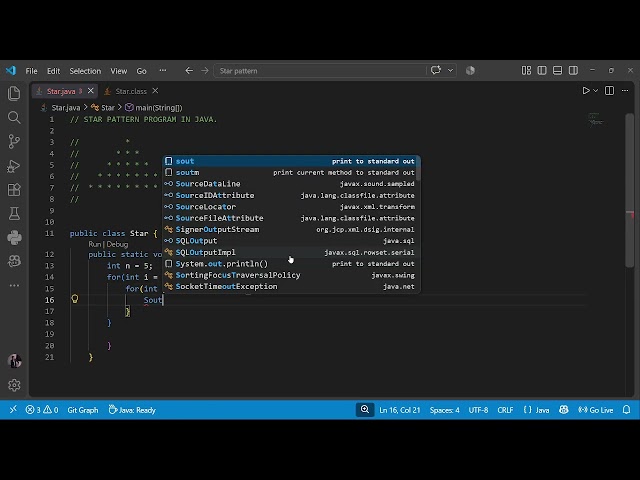
Task: Change encoding via UTF-8
Action: click(x=478, y=410)
